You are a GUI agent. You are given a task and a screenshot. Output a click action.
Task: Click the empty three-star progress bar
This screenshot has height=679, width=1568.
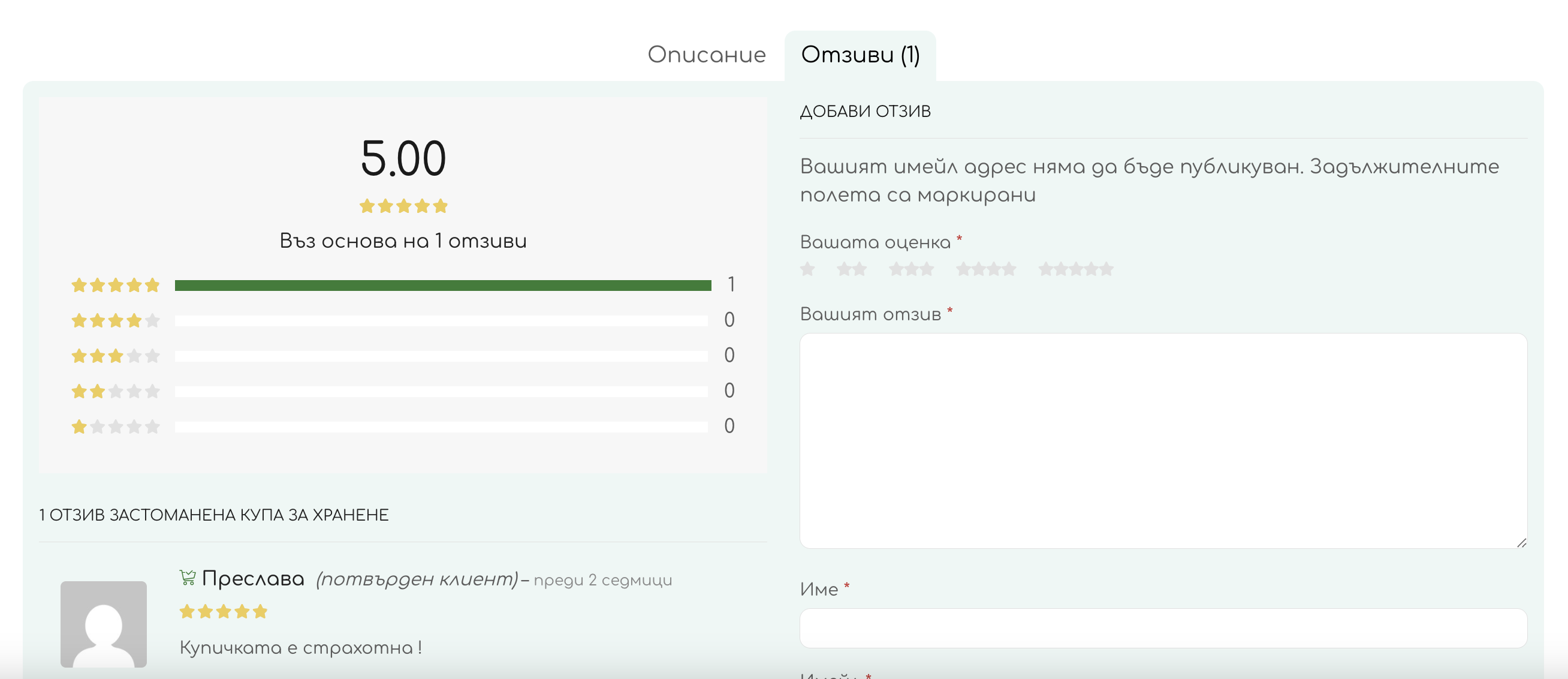441,356
